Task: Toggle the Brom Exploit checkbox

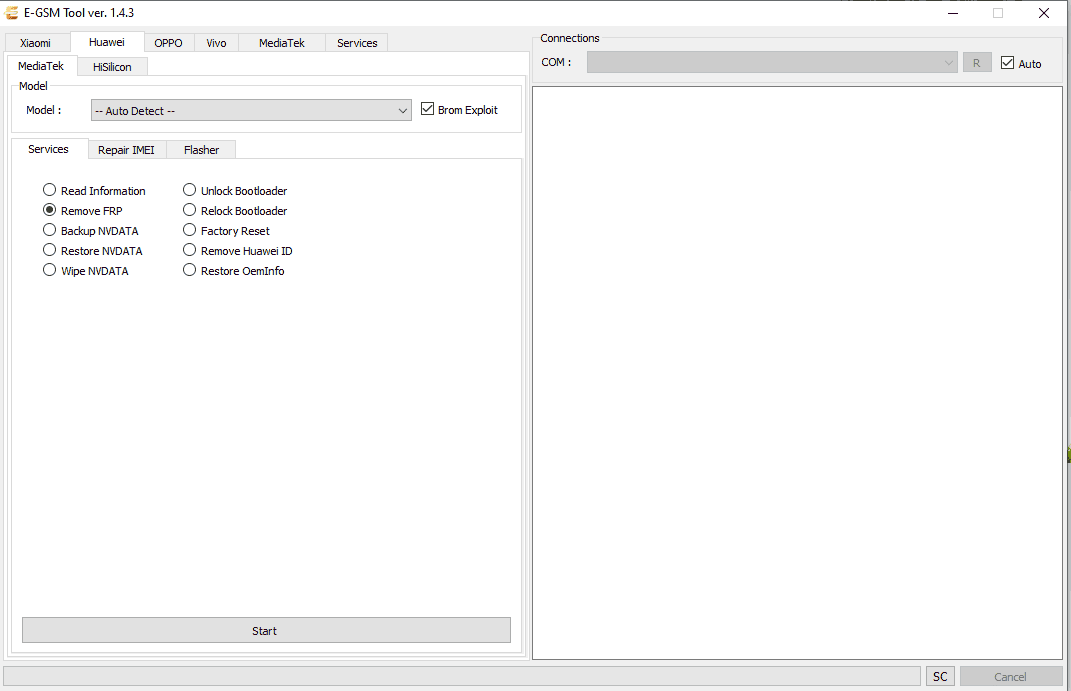Action: pos(459,109)
